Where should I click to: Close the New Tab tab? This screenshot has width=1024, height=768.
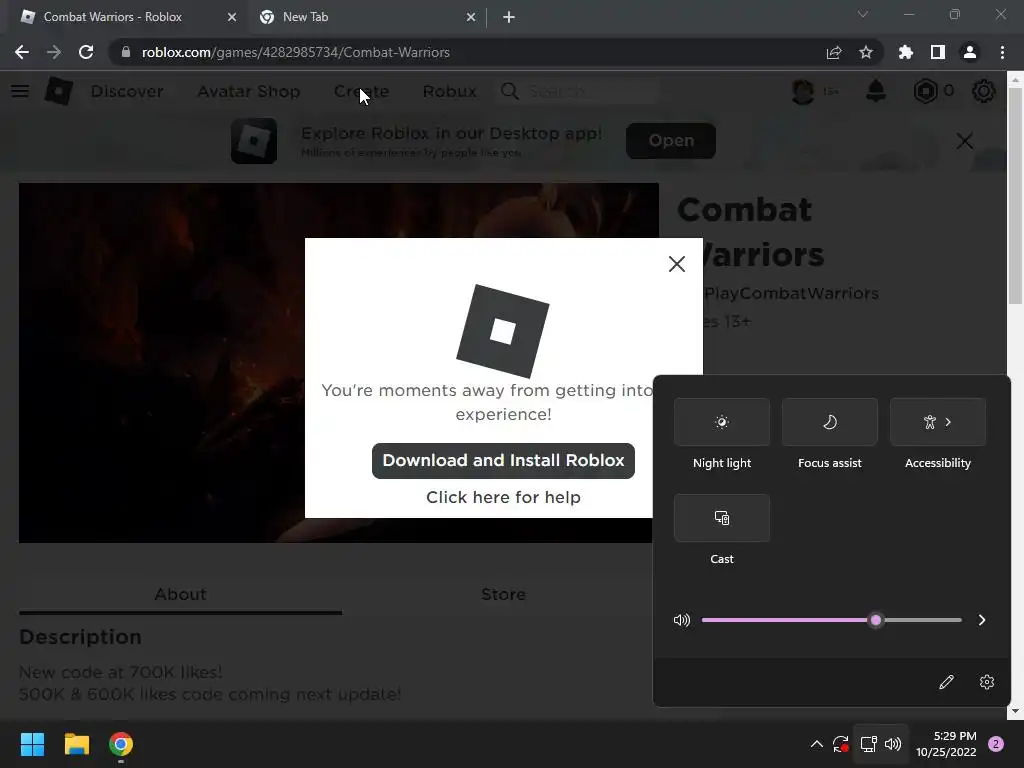point(471,17)
